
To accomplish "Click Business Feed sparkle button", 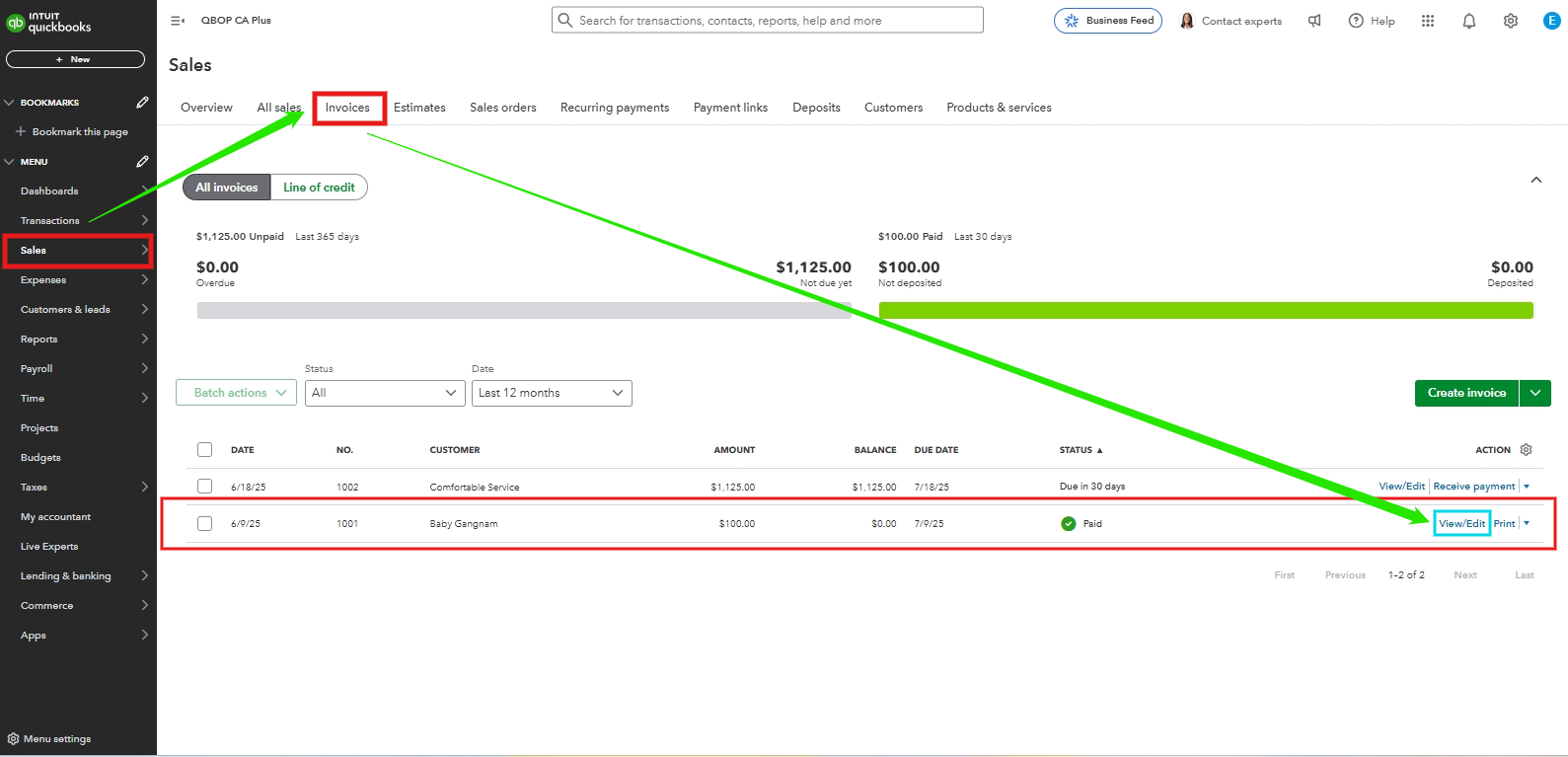I will point(1108,21).
